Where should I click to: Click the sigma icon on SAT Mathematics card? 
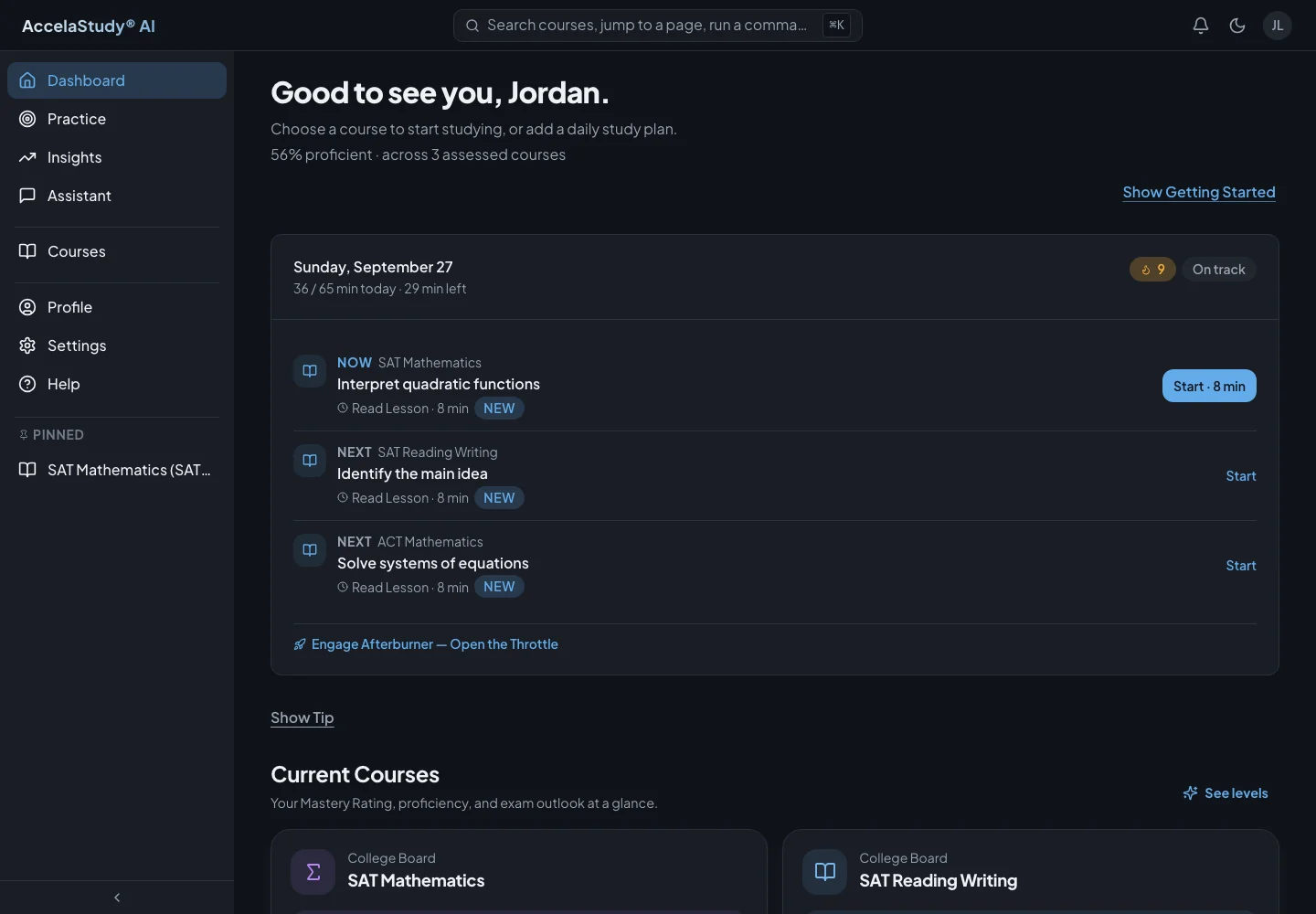point(313,872)
